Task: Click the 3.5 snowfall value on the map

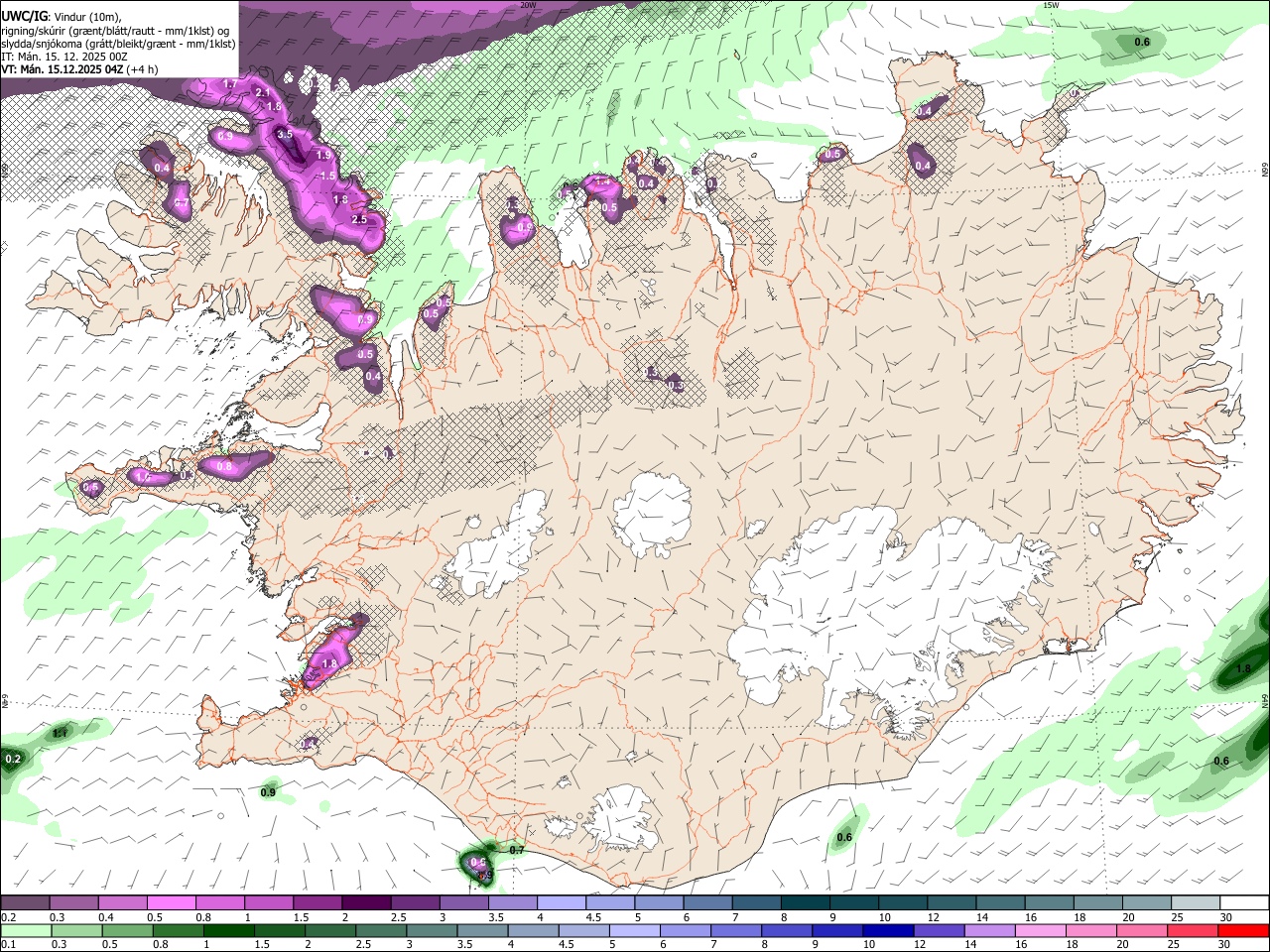Action: [x=285, y=134]
